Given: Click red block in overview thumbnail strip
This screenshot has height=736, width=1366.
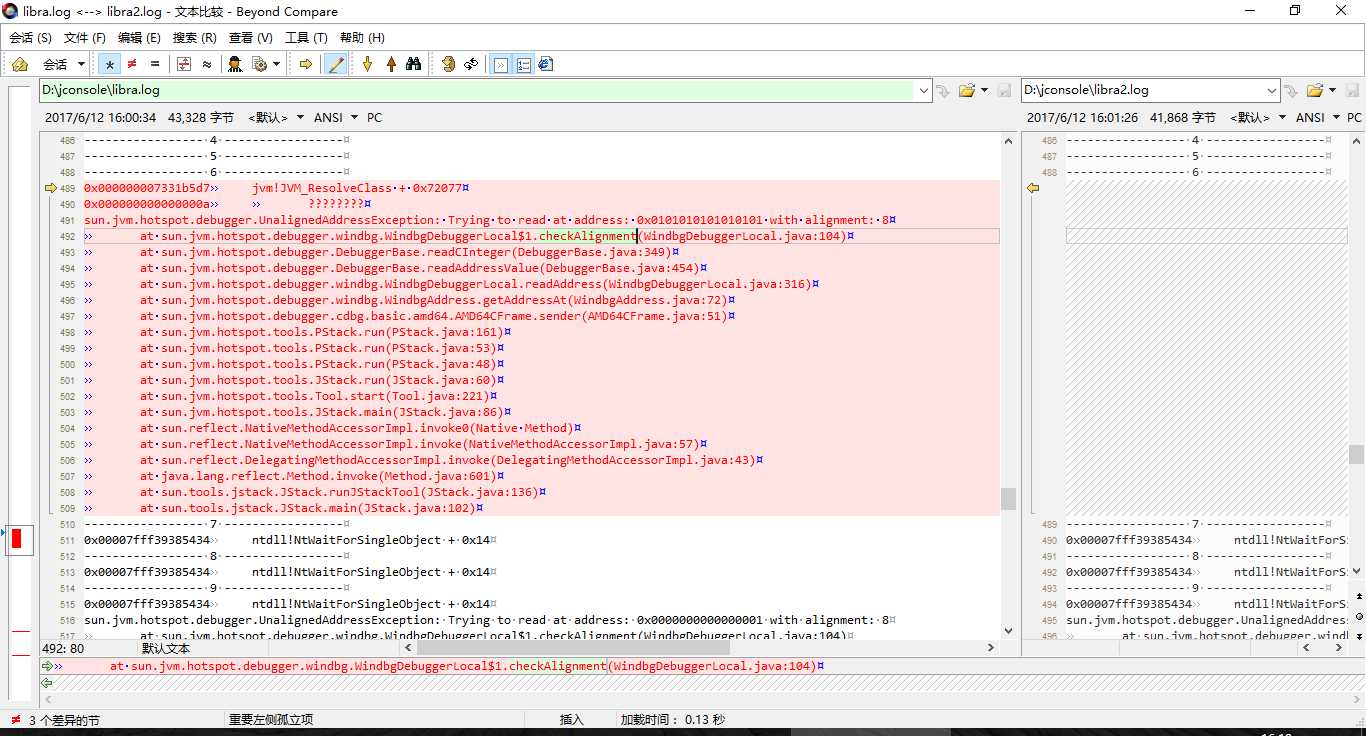Looking at the screenshot, I should tap(17, 539).
